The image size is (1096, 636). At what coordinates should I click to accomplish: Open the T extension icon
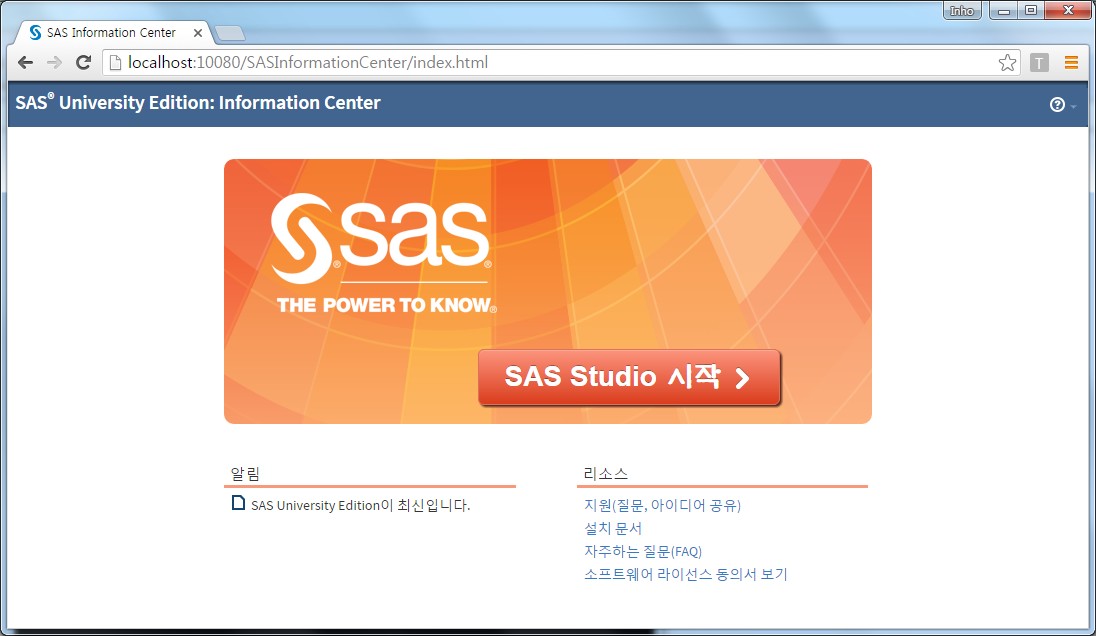[x=1039, y=63]
